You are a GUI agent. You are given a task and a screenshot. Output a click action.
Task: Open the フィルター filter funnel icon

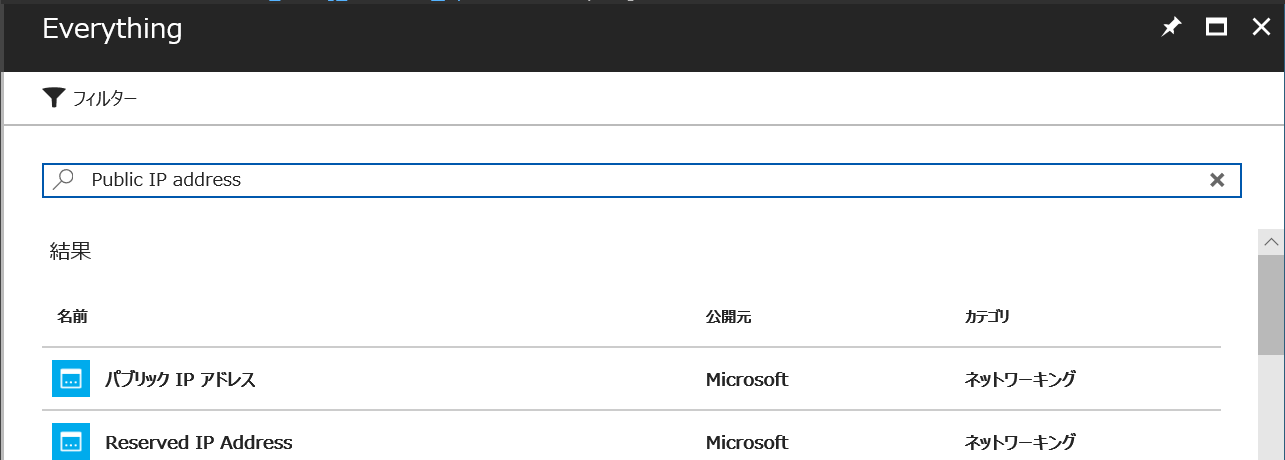[53, 98]
